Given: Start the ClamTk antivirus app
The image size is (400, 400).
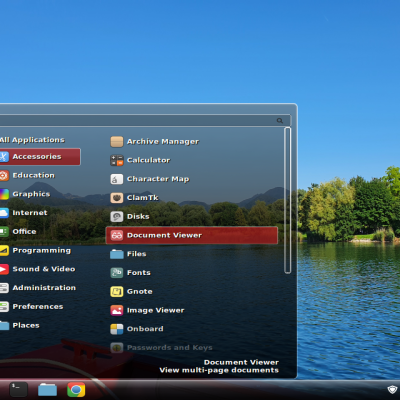Looking at the screenshot, I should point(134,198).
